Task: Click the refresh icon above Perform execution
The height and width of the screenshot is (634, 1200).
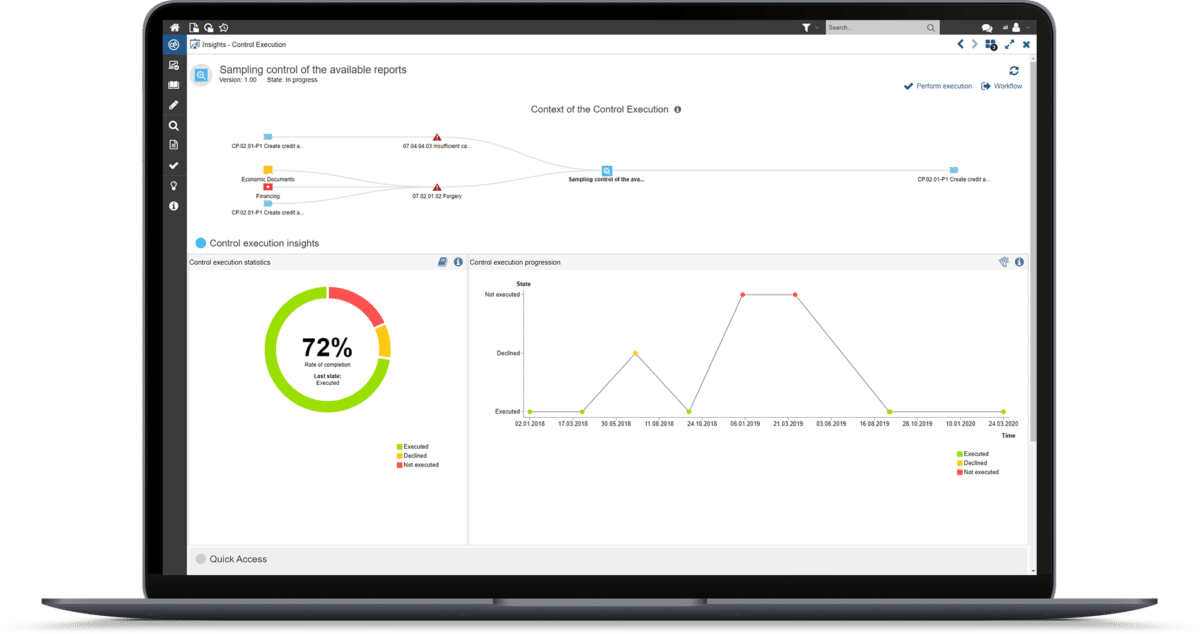Action: coord(1014,70)
